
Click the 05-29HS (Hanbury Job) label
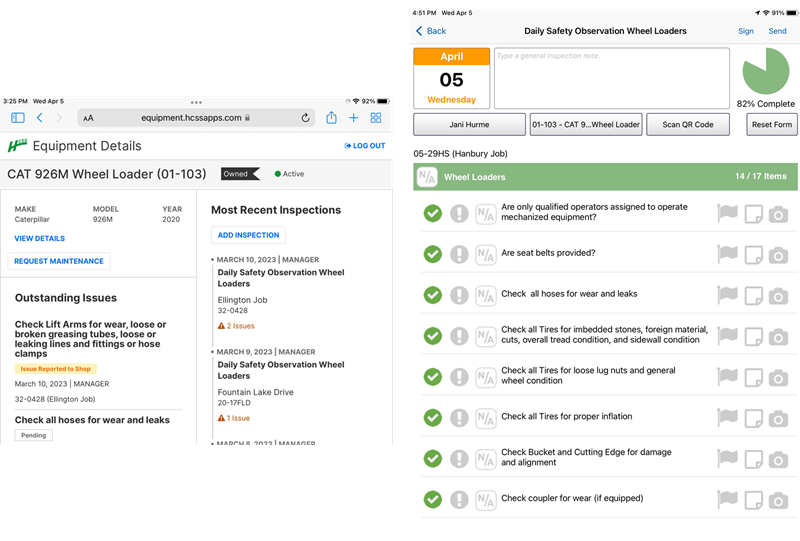(460, 154)
